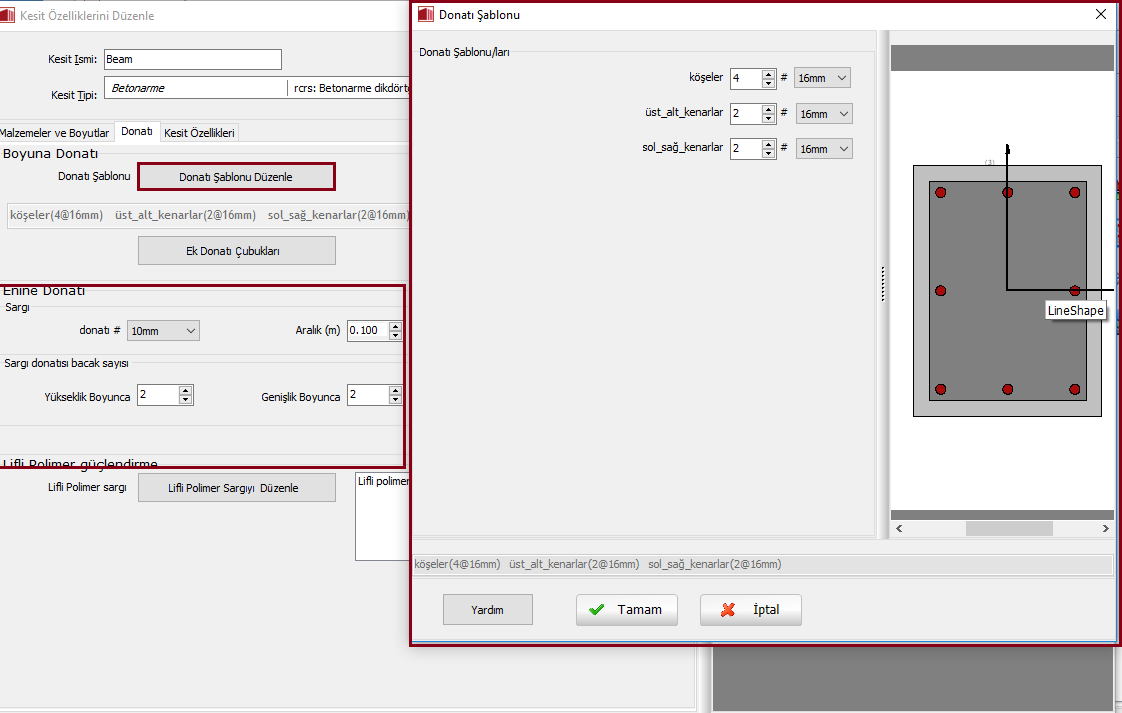Click the top-middle rebar in section preview

point(1007,192)
